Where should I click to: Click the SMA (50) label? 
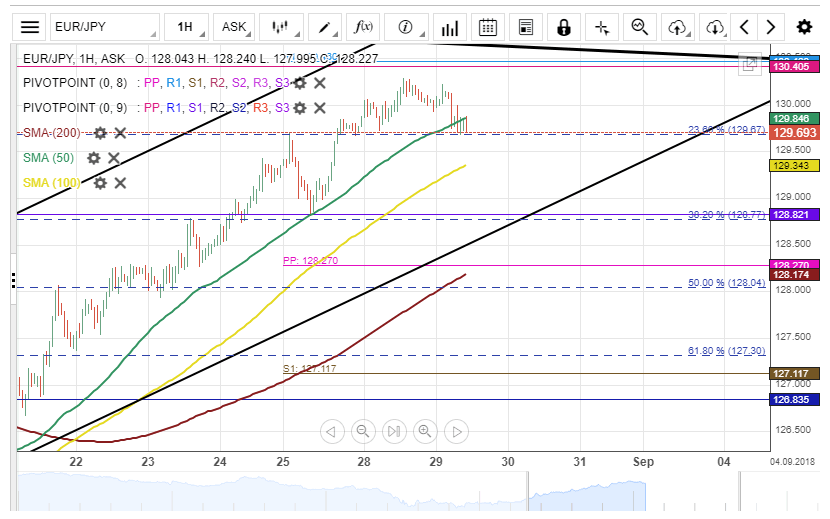pyautogui.click(x=48, y=158)
